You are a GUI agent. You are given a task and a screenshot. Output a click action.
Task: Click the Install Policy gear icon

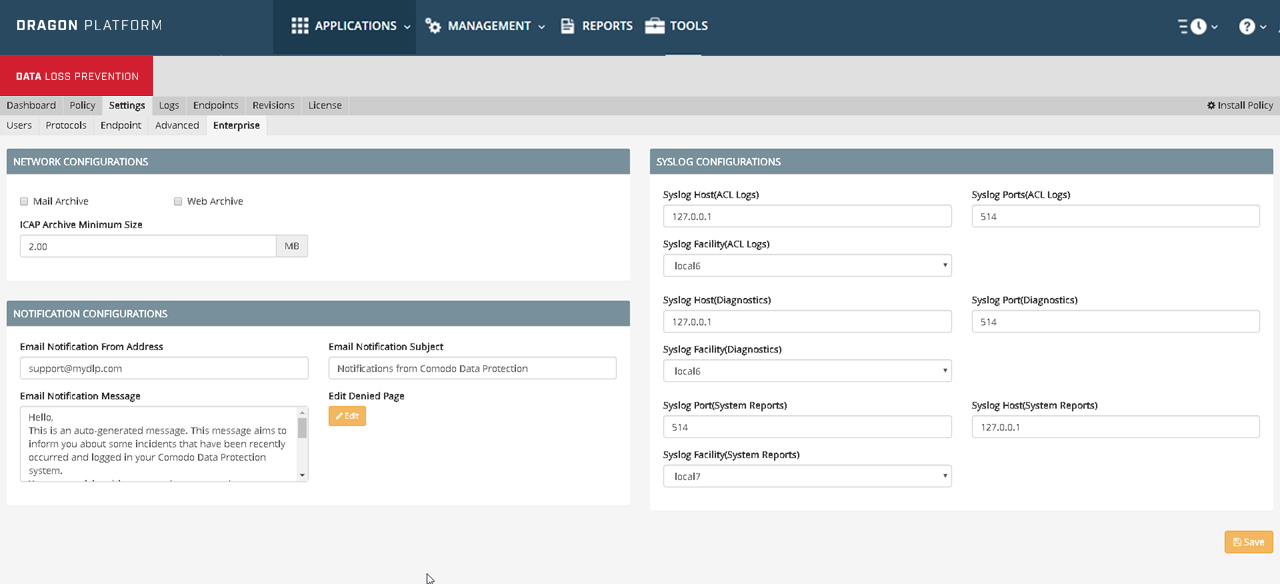click(x=1211, y=105)
